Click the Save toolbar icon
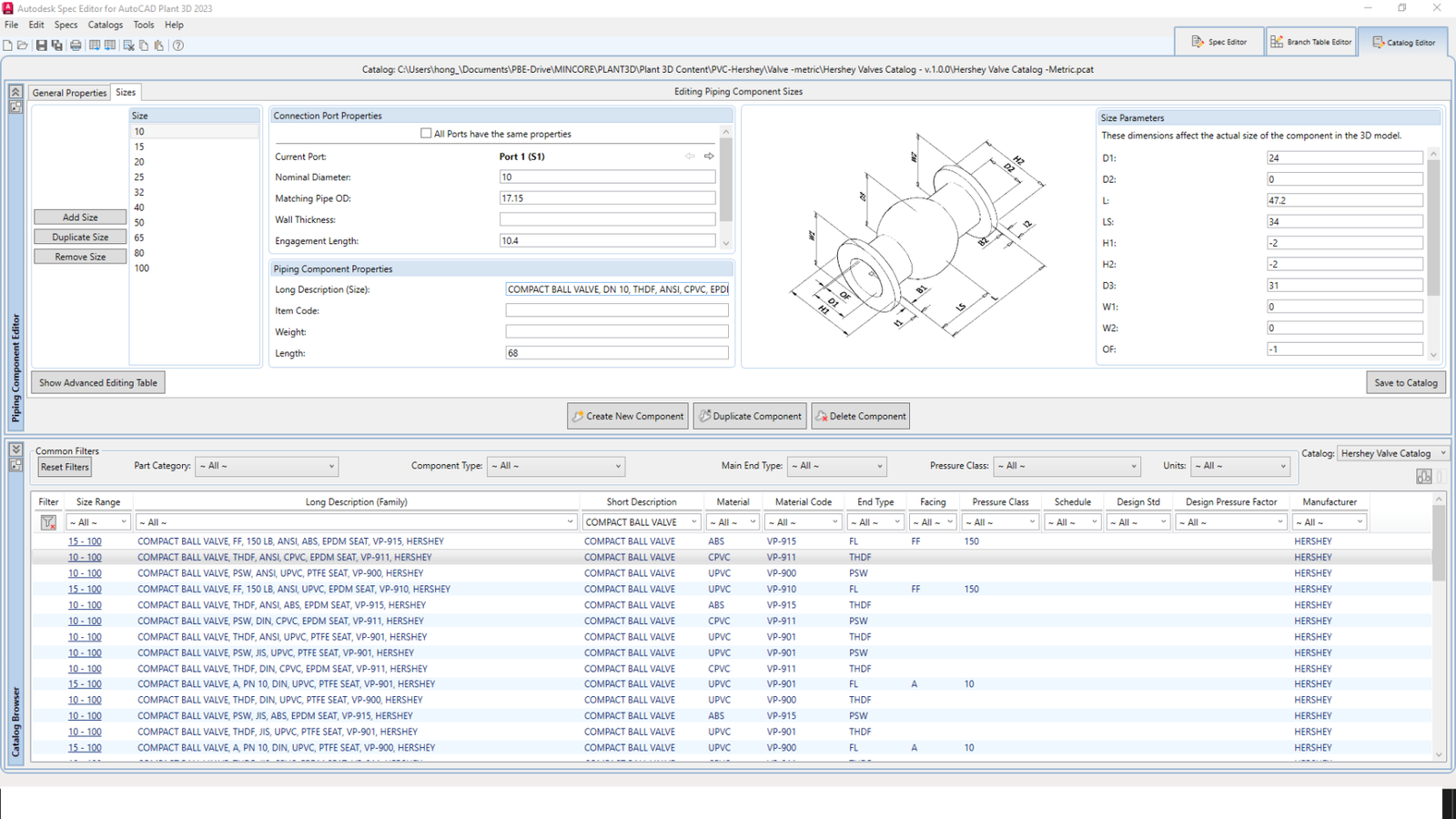1456x819 pixels. point(41,45)
